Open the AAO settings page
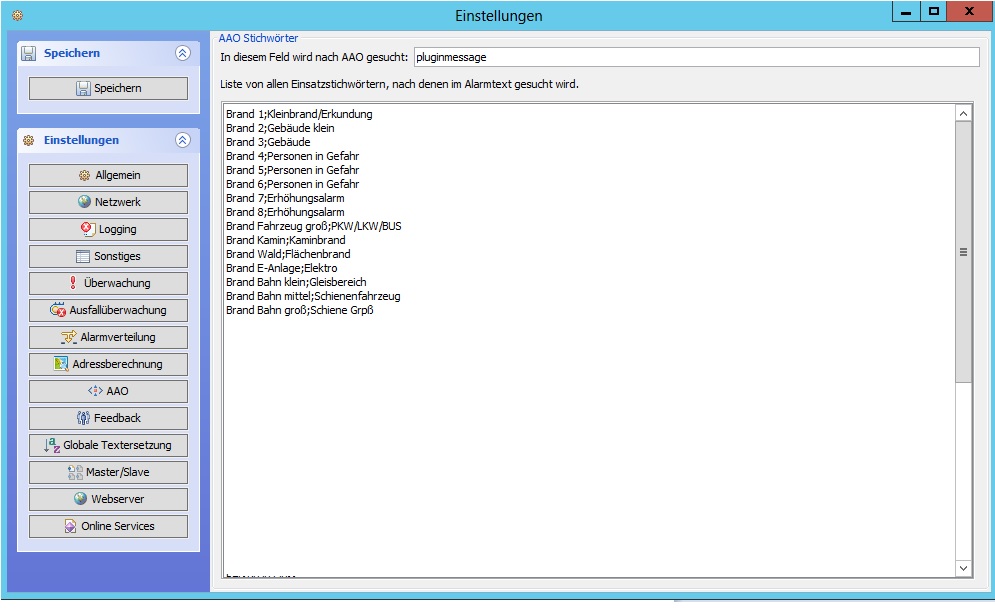The width and height of the screenshot is (995, 614). (108, 391)
